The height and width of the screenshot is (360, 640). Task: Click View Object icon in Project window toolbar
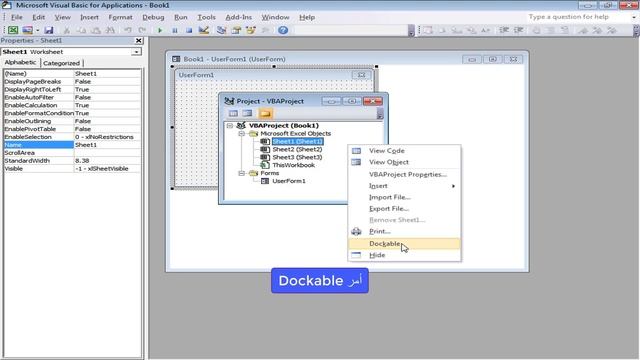click(x=247, y=113)
